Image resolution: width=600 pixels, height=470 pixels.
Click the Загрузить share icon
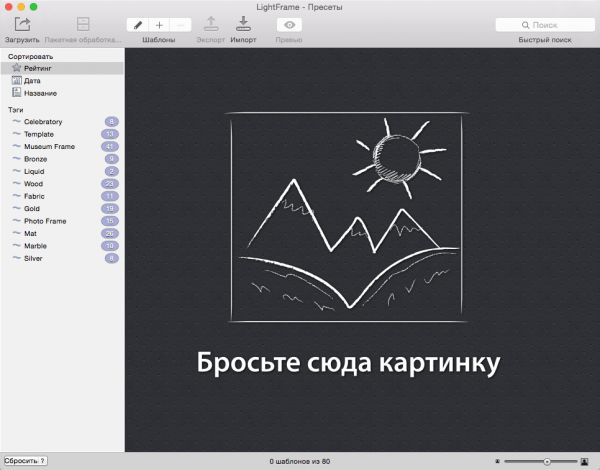(22, 24)
